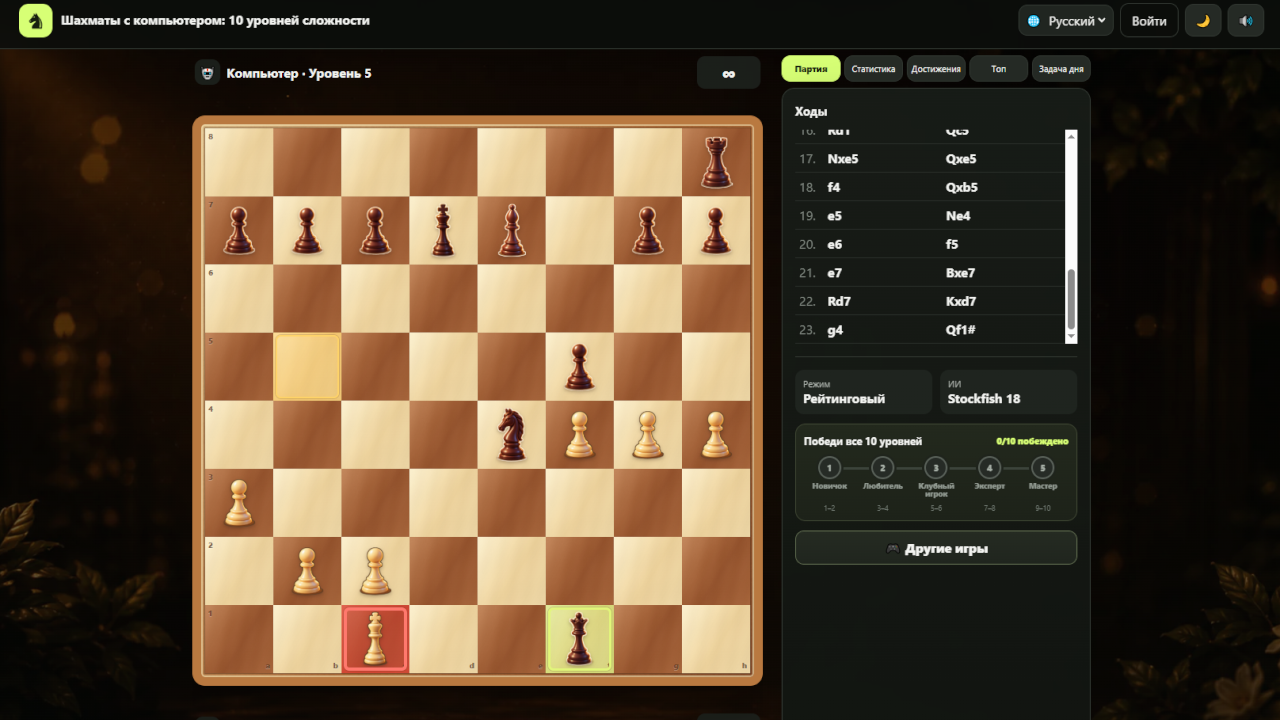Image resolution: width=1280 pixels, height=720 pixels.
Task: Select the black pawn on g7
Action: pos(647,230)
